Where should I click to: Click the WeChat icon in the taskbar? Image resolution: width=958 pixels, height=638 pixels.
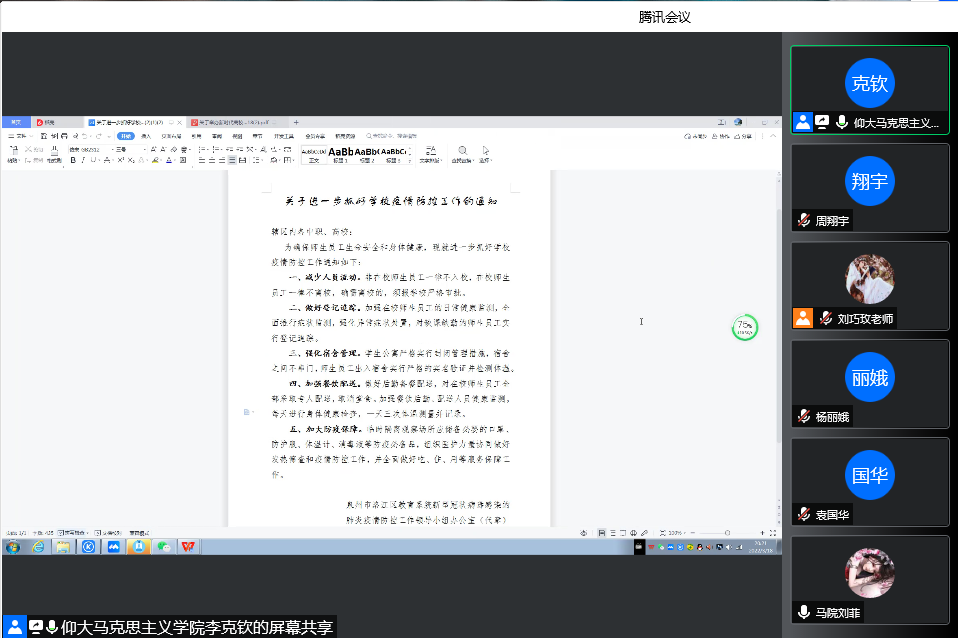pos(162,547)
